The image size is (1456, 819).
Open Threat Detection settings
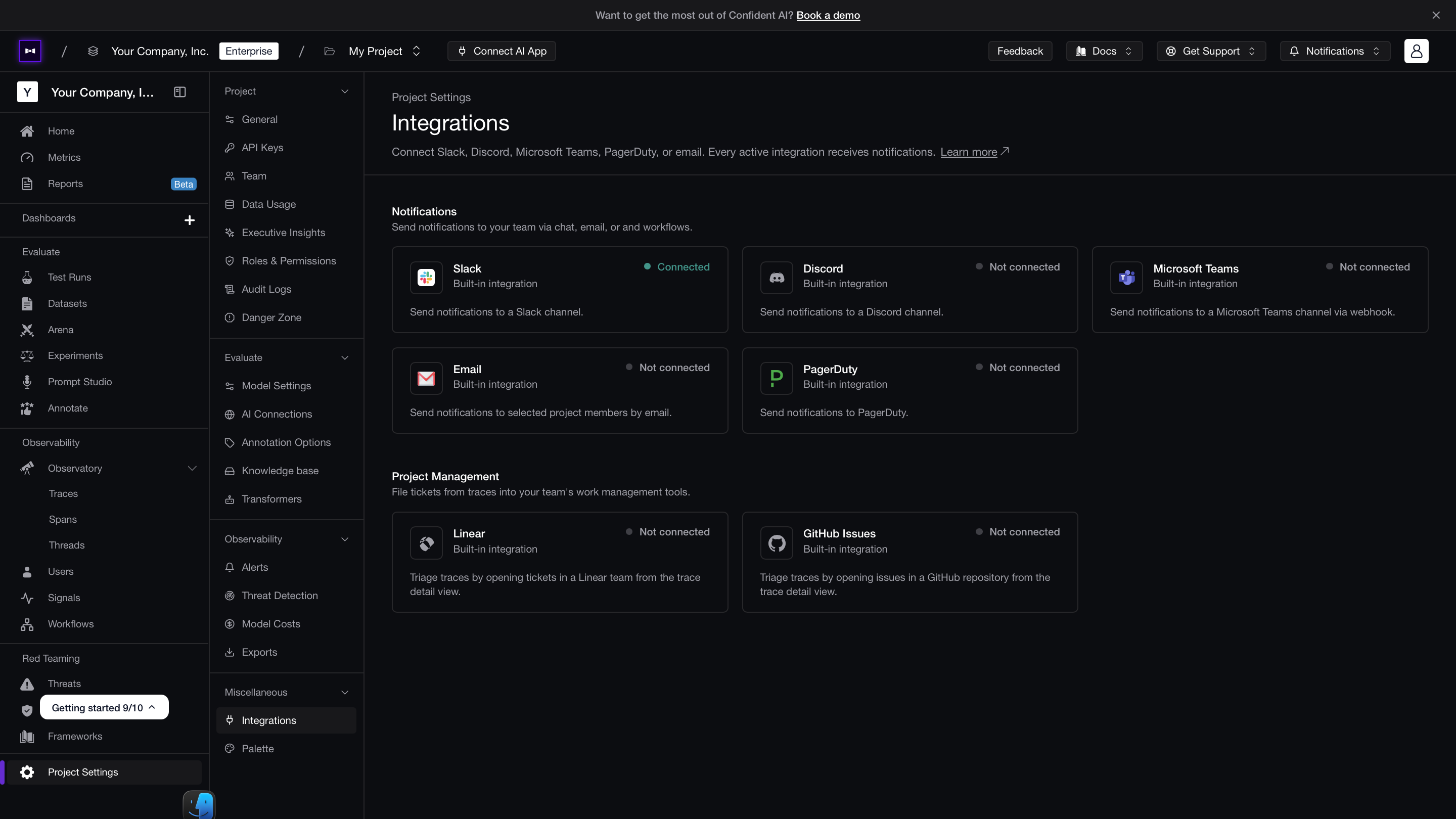click(x=286, y=596)
